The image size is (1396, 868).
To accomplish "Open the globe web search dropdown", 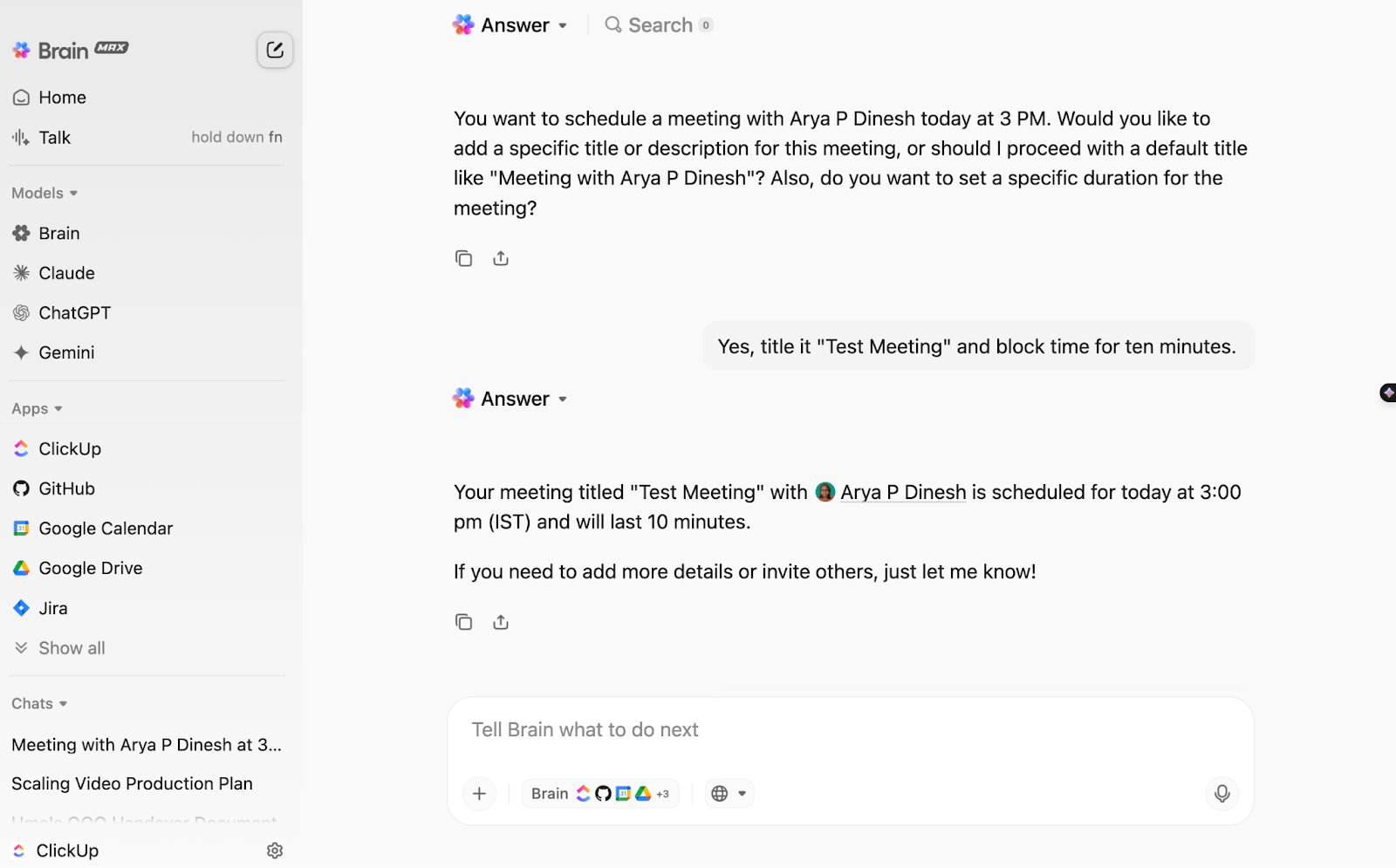I will click(729, 793).
